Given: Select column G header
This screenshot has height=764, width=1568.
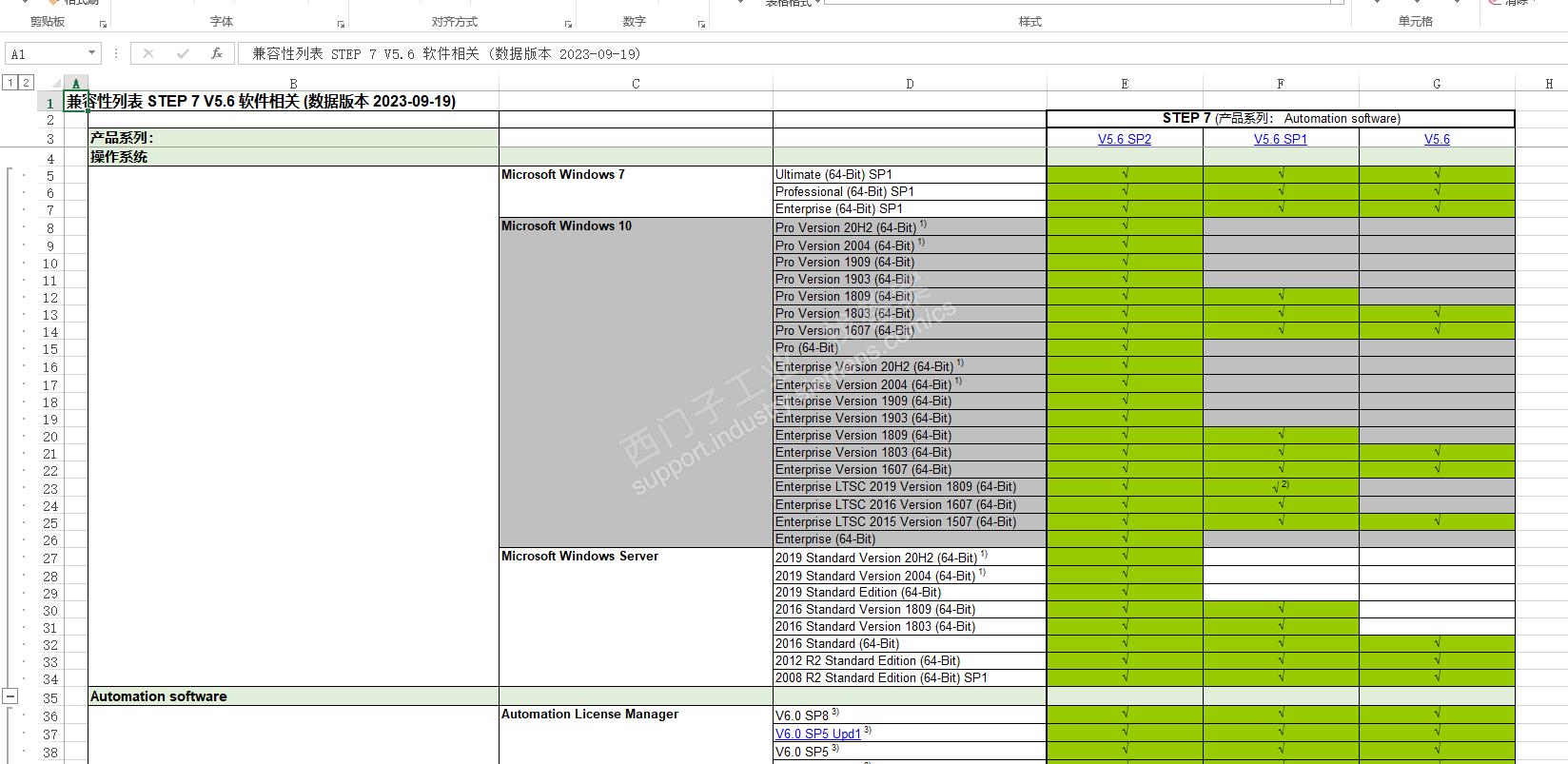Looking at the screenshot, I should tap(1437, 84).
